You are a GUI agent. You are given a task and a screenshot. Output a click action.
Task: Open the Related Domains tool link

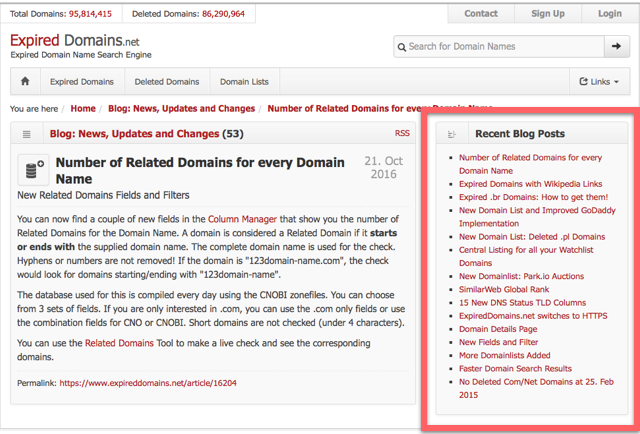[x=119, y=343]
